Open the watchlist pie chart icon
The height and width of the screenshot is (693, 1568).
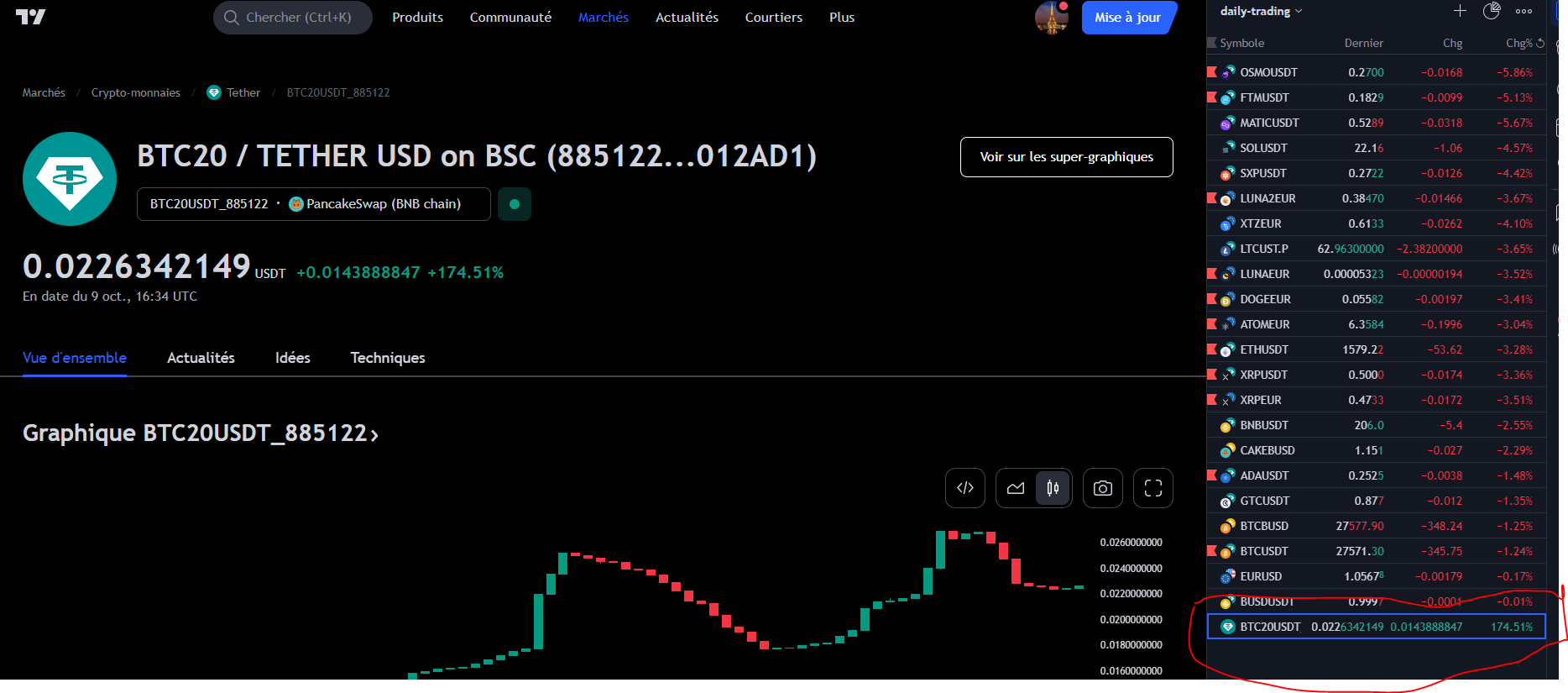tap(1492, 11)
